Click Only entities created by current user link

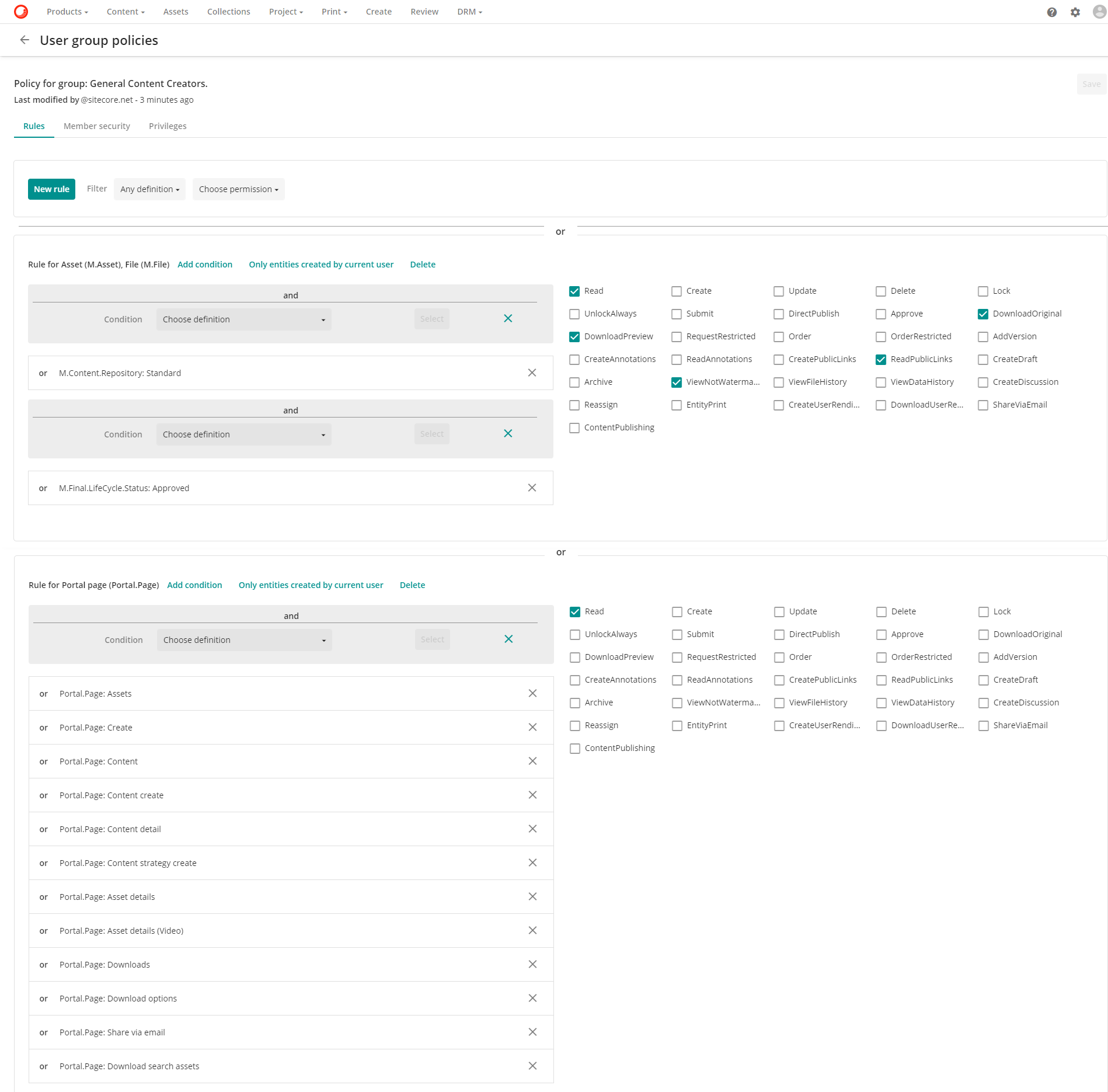coord(320,265)
